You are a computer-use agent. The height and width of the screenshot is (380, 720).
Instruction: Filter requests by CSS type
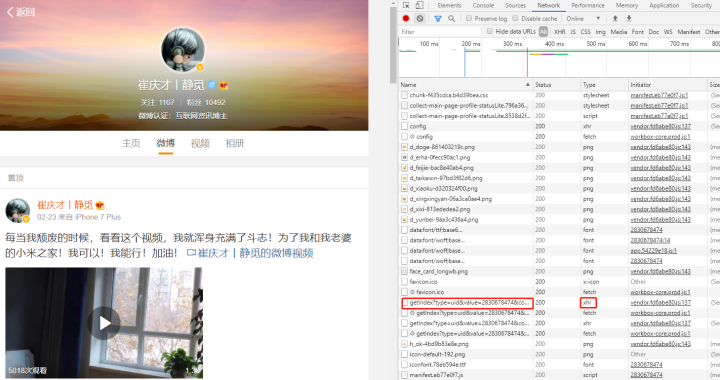(585, 32)
